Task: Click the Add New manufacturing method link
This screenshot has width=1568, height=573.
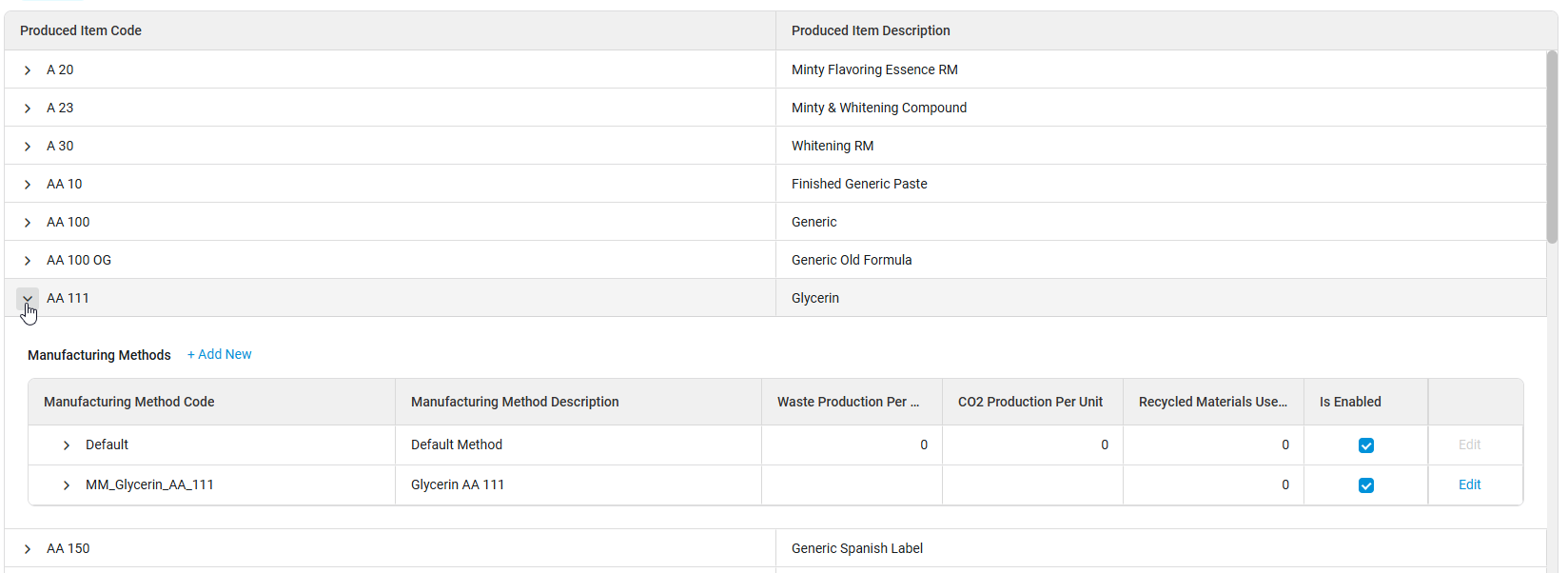Action: (220, 354)
